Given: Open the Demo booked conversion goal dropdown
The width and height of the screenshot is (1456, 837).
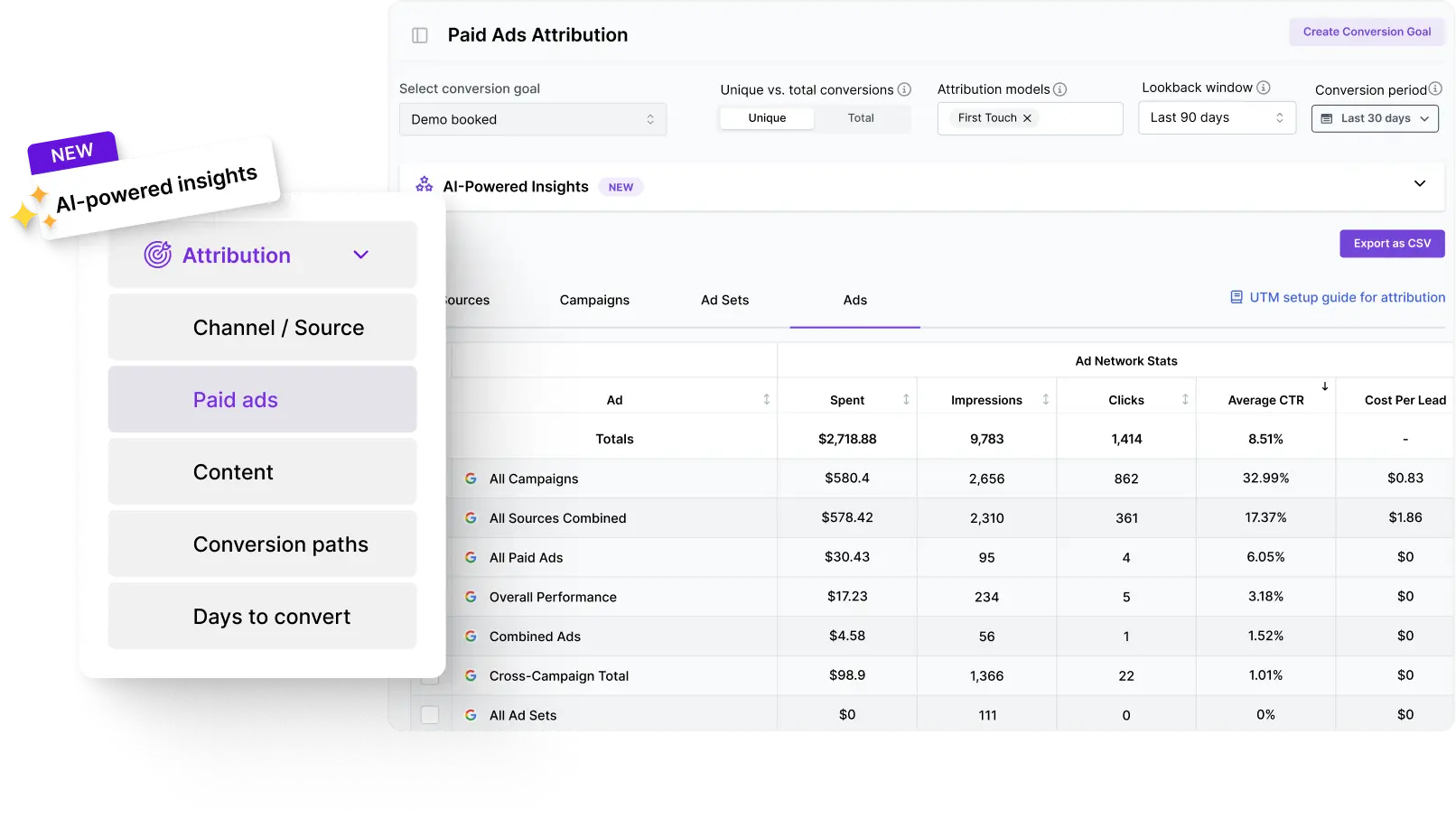Looking at the screenshot, I should 532,118.
